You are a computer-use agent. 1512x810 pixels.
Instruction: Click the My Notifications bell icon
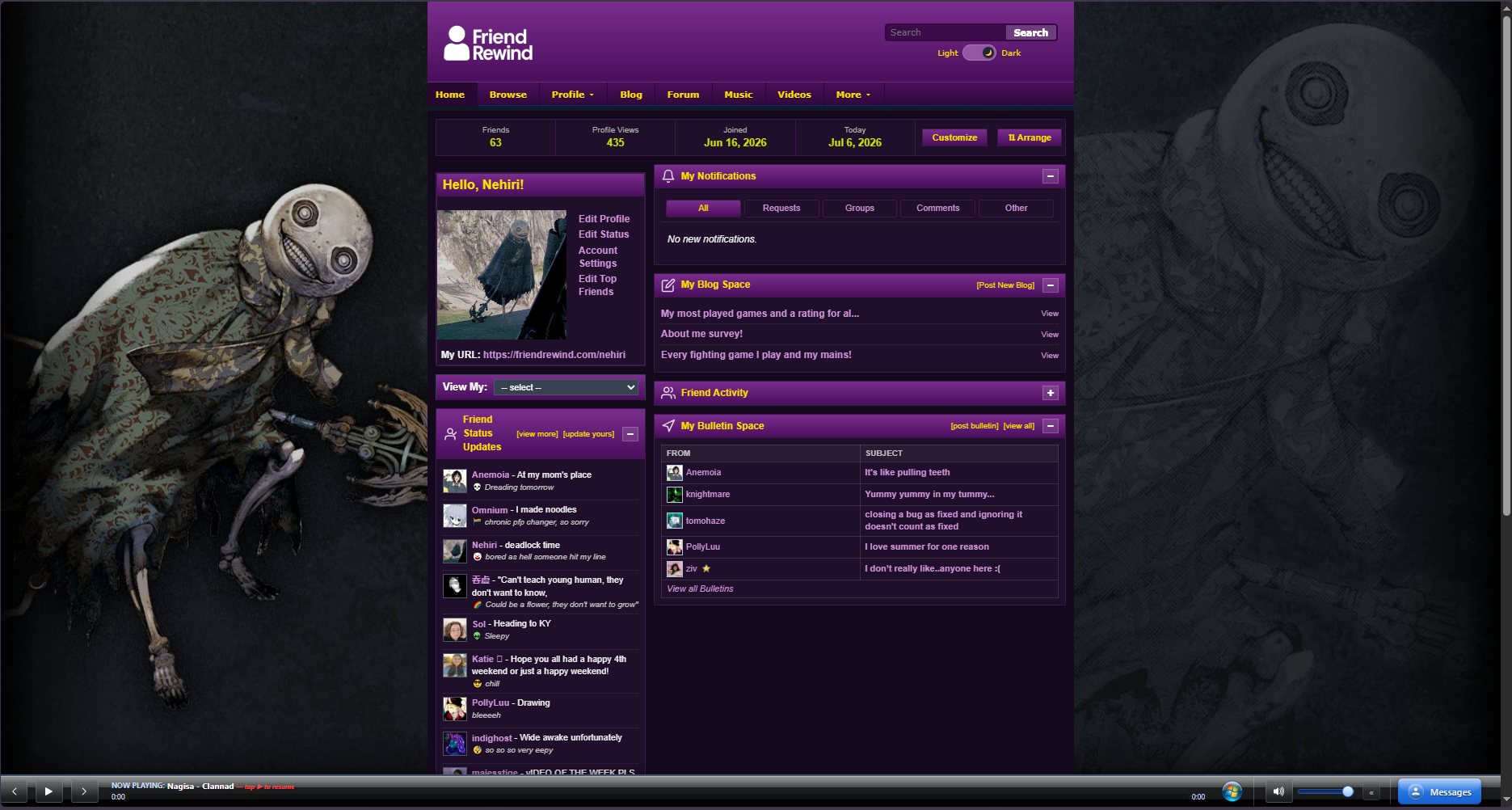[668, 176]
